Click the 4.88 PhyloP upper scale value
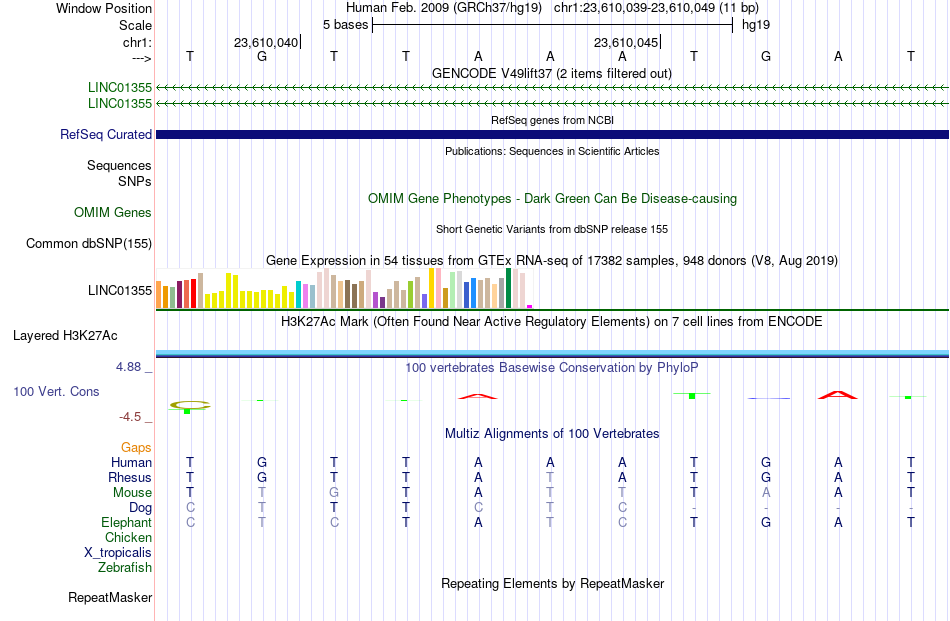The width and height of the screenshot is (950, 621). [128, 367]
